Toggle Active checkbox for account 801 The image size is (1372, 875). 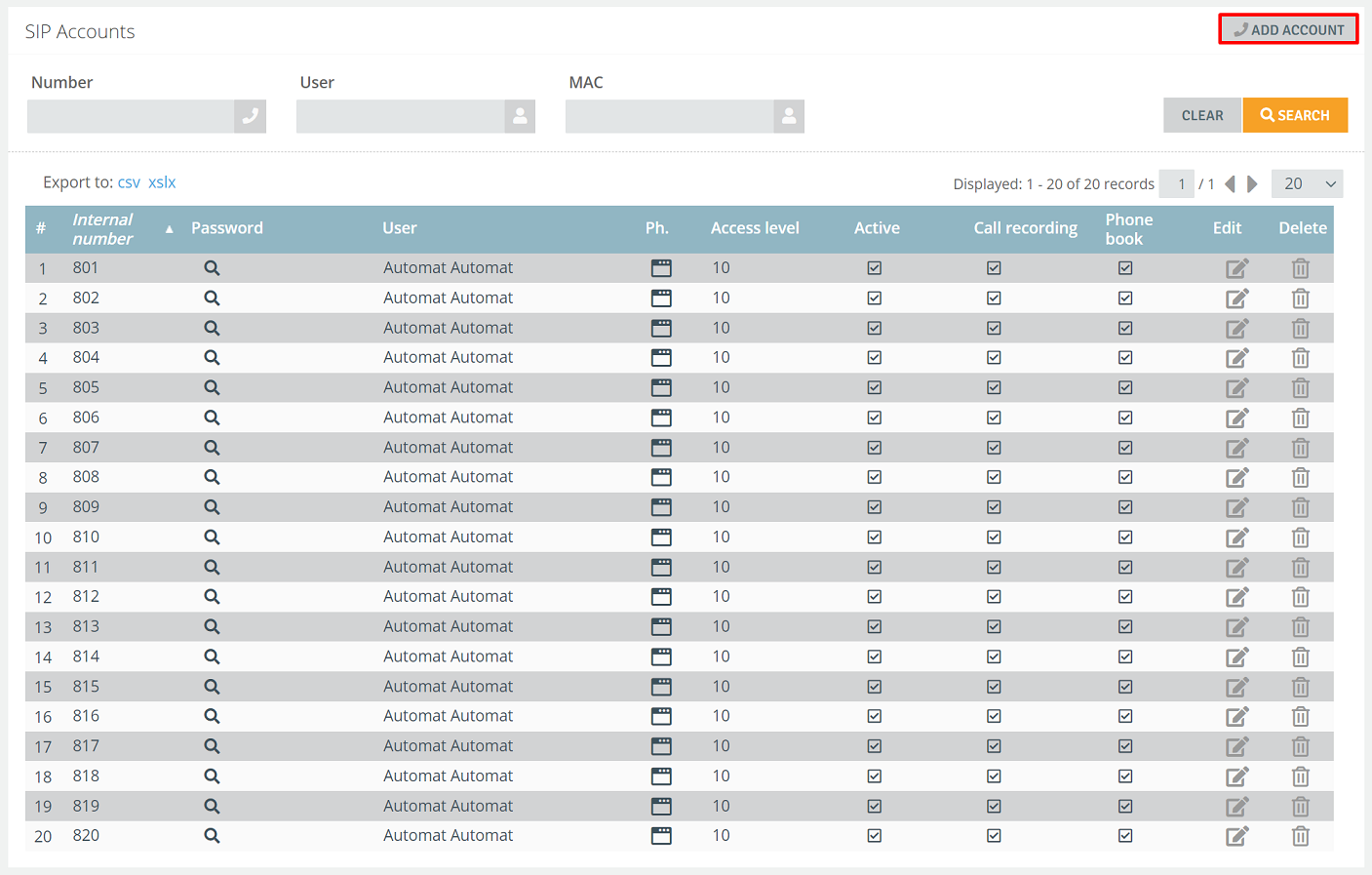tap(875, 268)
